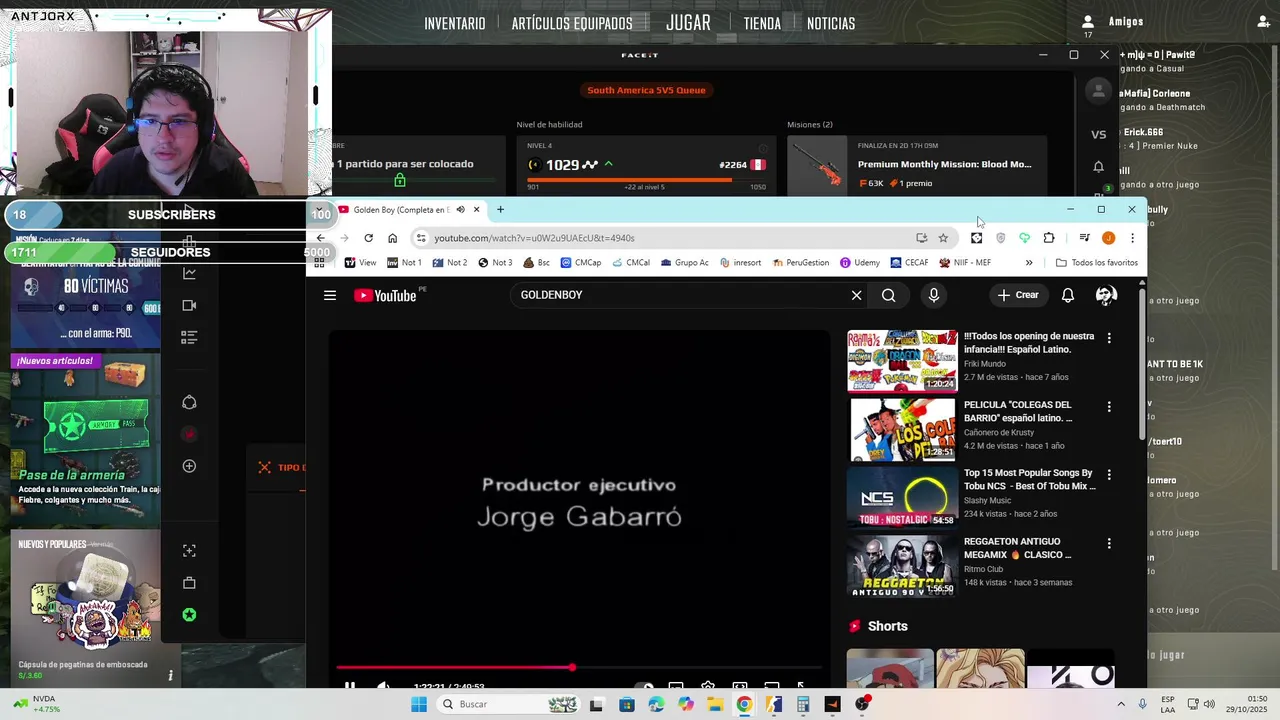The image size is (1280, 720).
Task: Mute the YouTube player volume
Action: tap(383, 687)
